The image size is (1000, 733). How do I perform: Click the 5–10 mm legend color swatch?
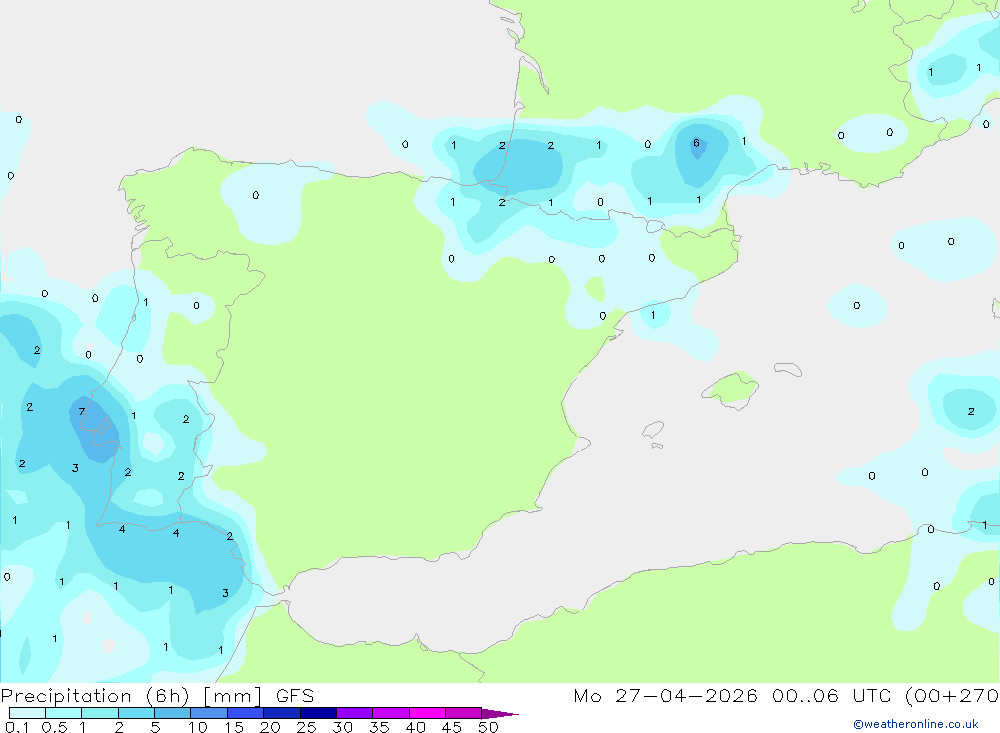point(173,713)
